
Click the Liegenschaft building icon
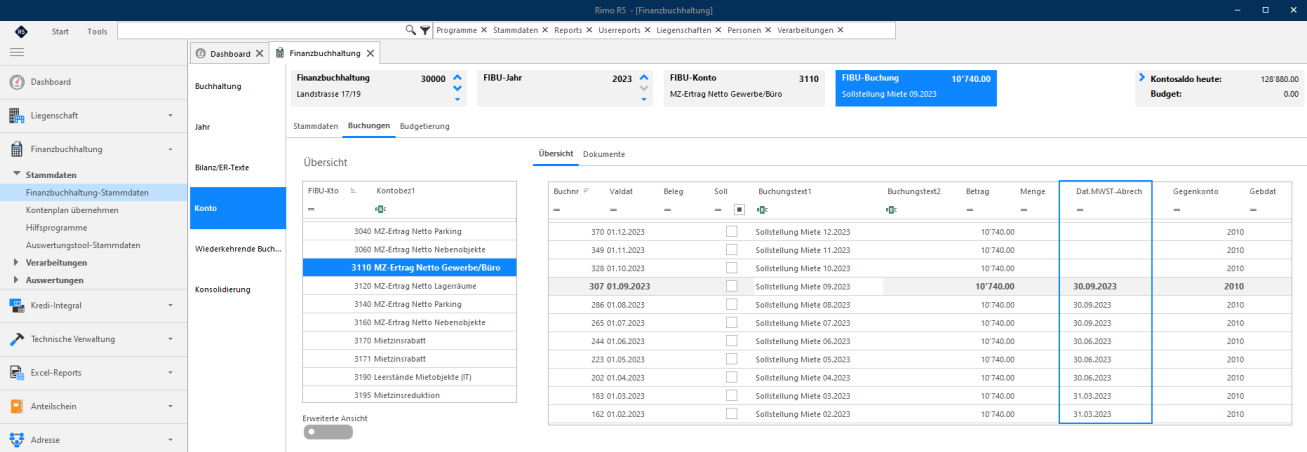click(x=17, y=115)
